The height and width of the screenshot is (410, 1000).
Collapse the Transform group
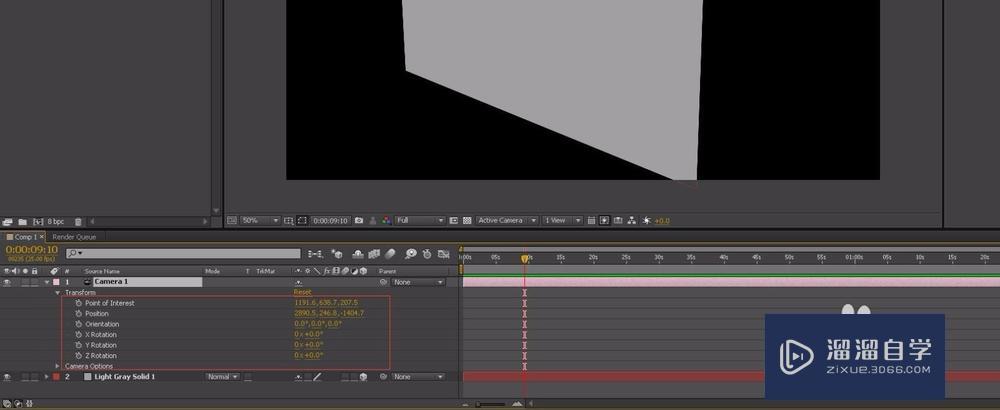[58, 293]
